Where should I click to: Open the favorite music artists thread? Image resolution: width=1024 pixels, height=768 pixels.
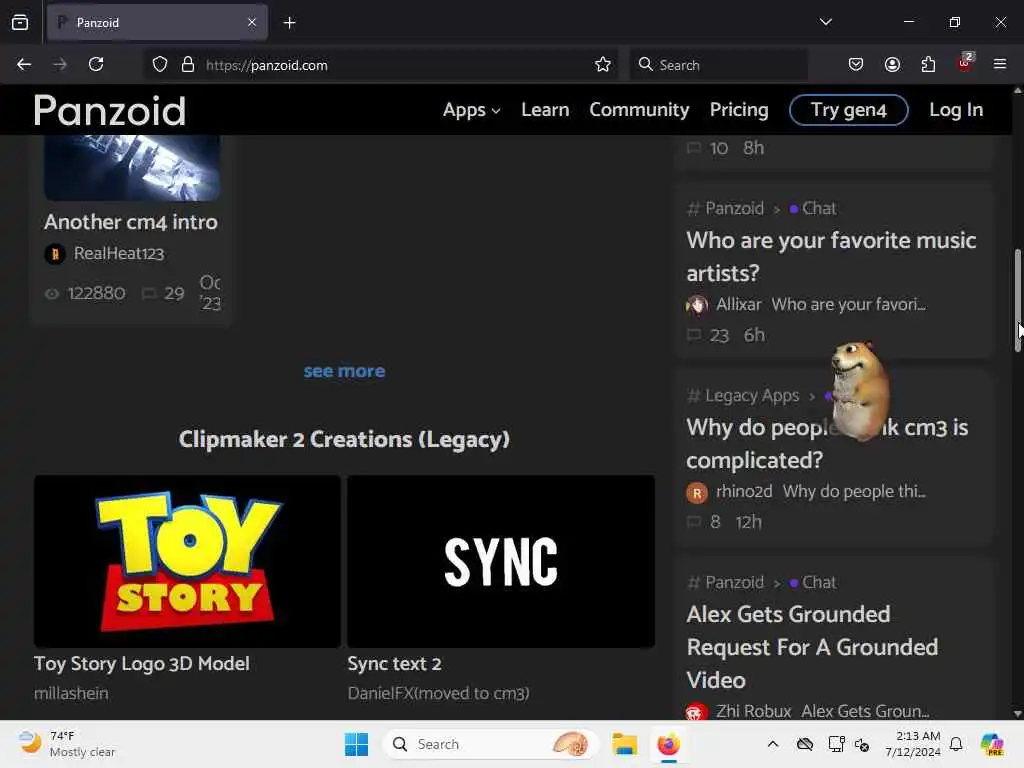point(831,257)
